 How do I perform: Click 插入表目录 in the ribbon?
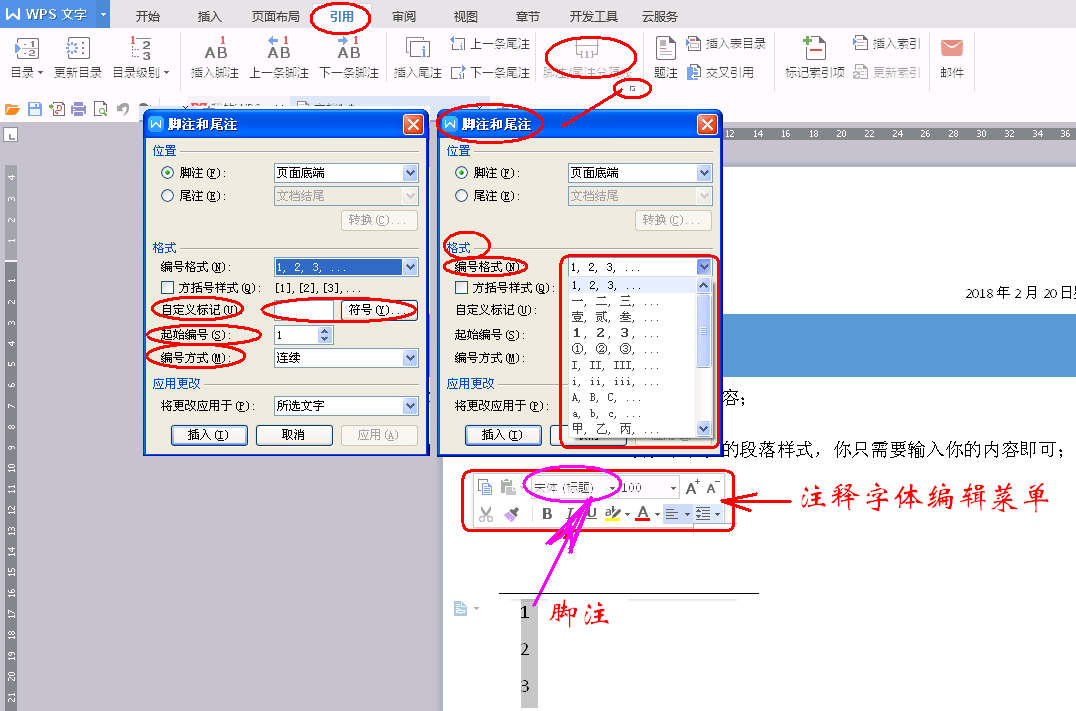click(726, 44)
